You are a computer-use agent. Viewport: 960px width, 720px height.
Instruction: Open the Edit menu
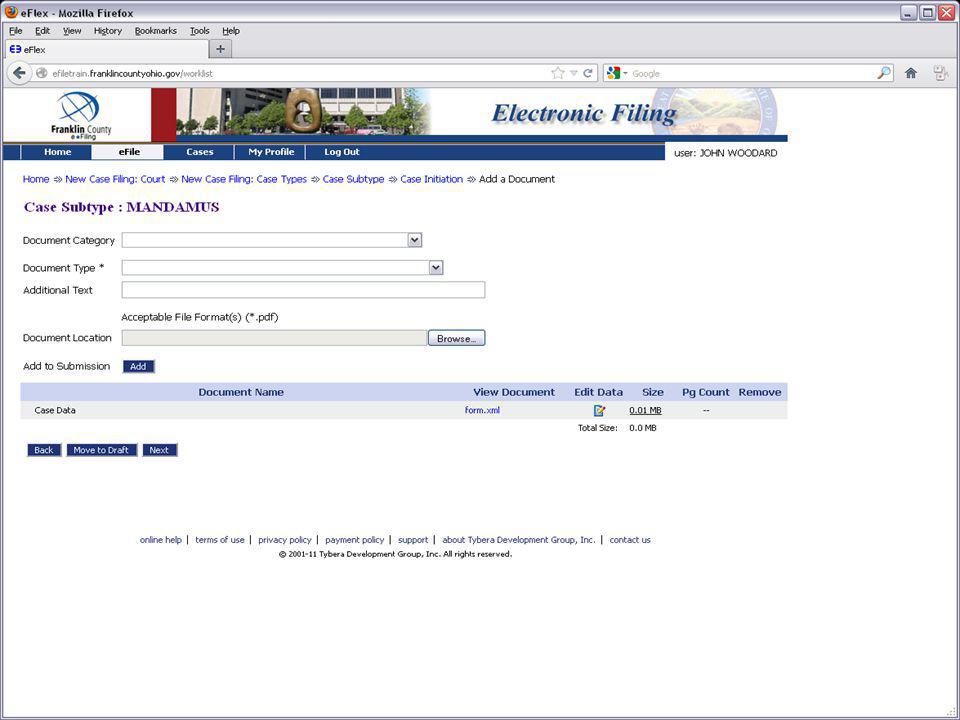pos(42,31)
